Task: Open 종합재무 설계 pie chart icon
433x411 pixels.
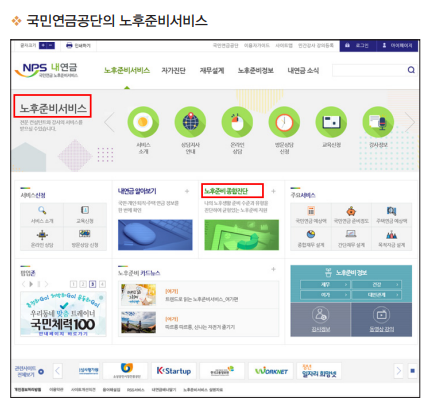Action: point(311,234)
